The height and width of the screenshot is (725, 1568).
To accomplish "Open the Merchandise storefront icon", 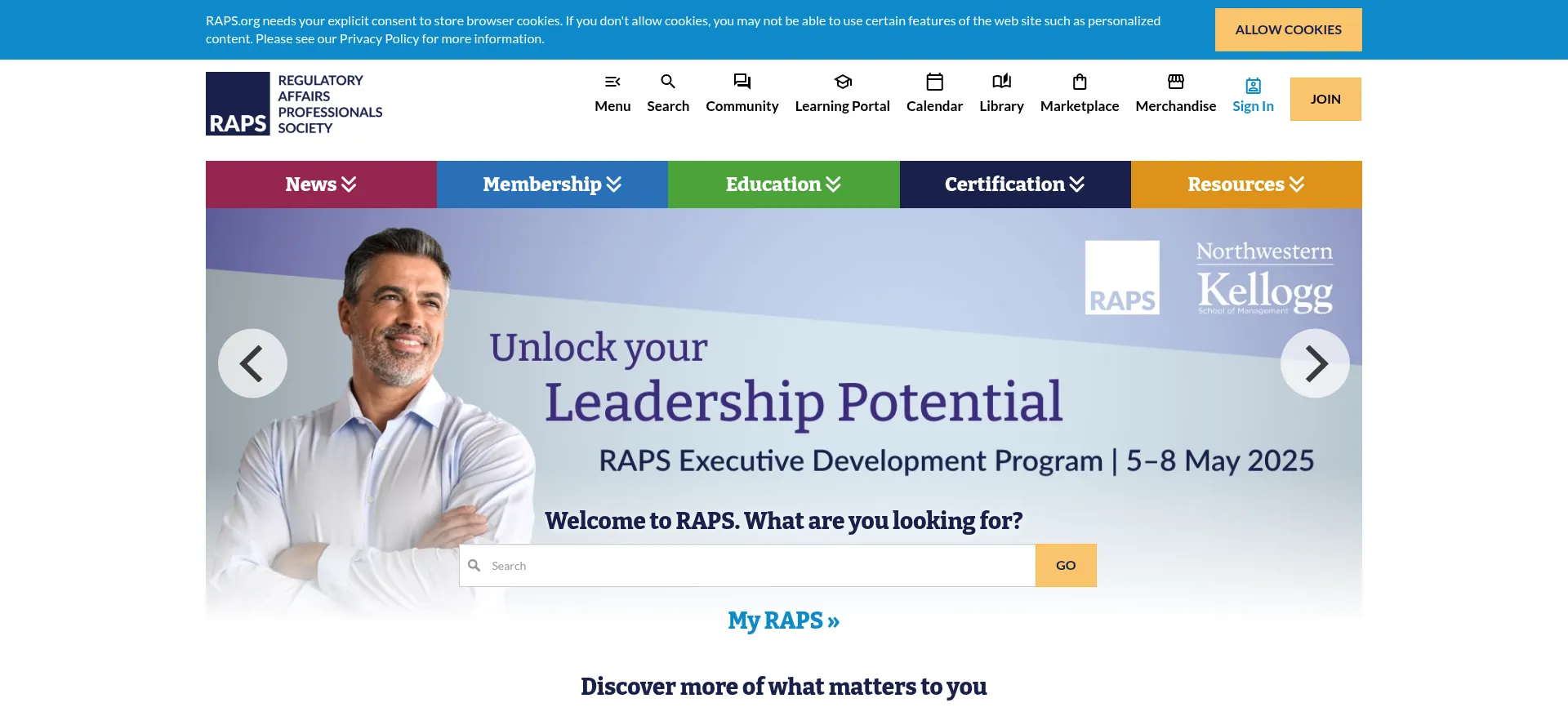I will point(1175,82).
